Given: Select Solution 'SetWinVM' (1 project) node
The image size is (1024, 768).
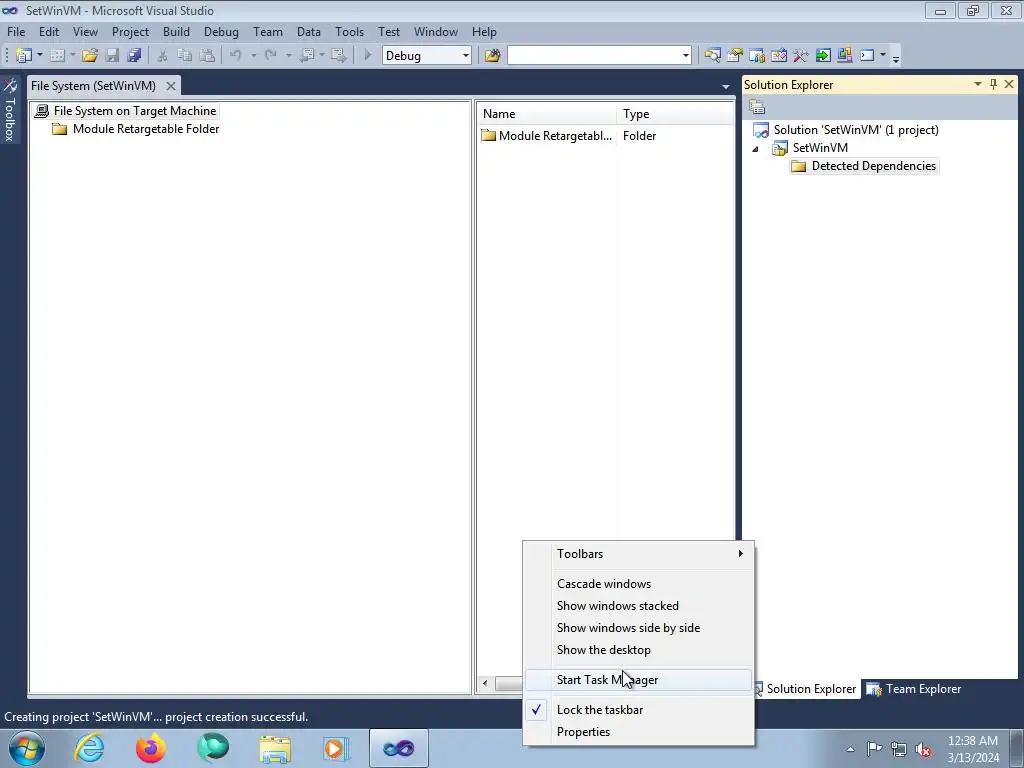Looking at the screenshot, I should tap(856, 130).
